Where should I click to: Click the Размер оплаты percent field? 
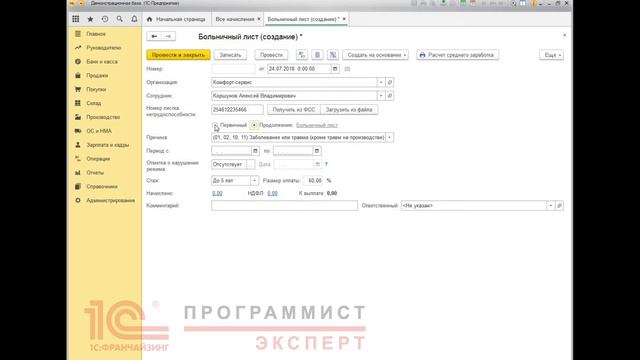pos(313,180)
